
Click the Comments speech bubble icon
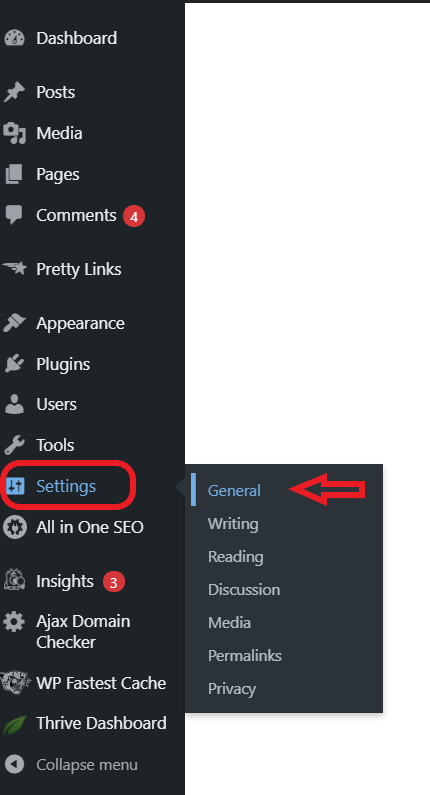[14, 216]
